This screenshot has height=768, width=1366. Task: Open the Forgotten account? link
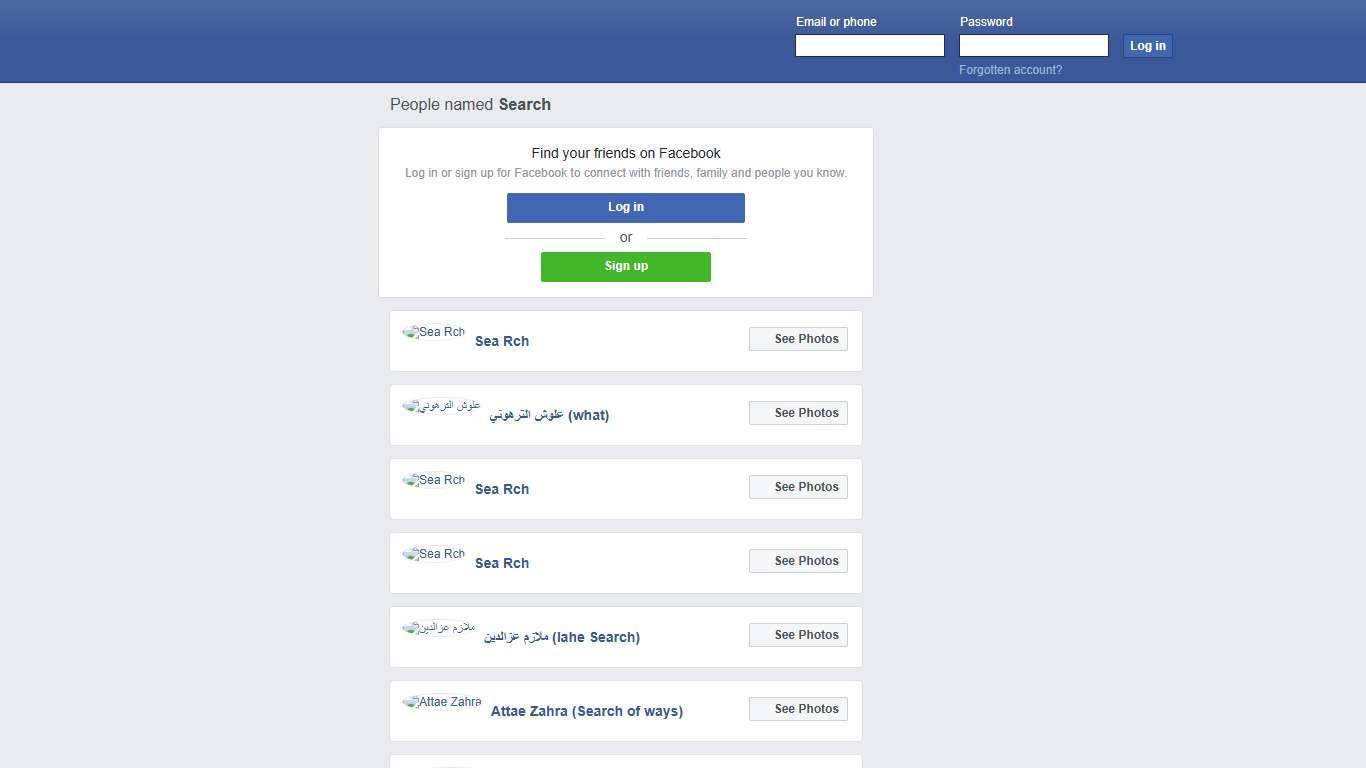pos(1010,69)
